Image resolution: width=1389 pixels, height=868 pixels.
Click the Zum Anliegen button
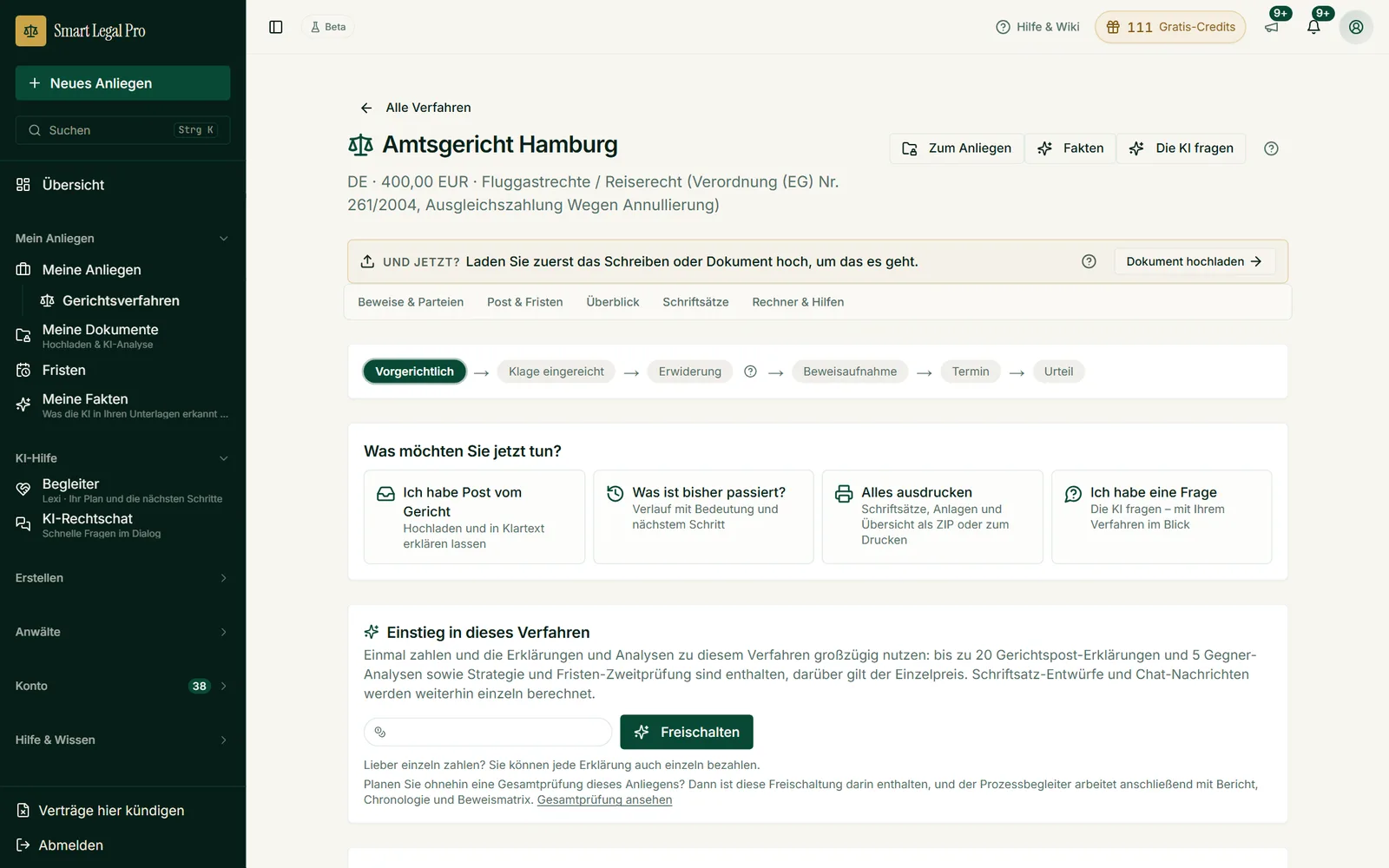coord(957,148)
